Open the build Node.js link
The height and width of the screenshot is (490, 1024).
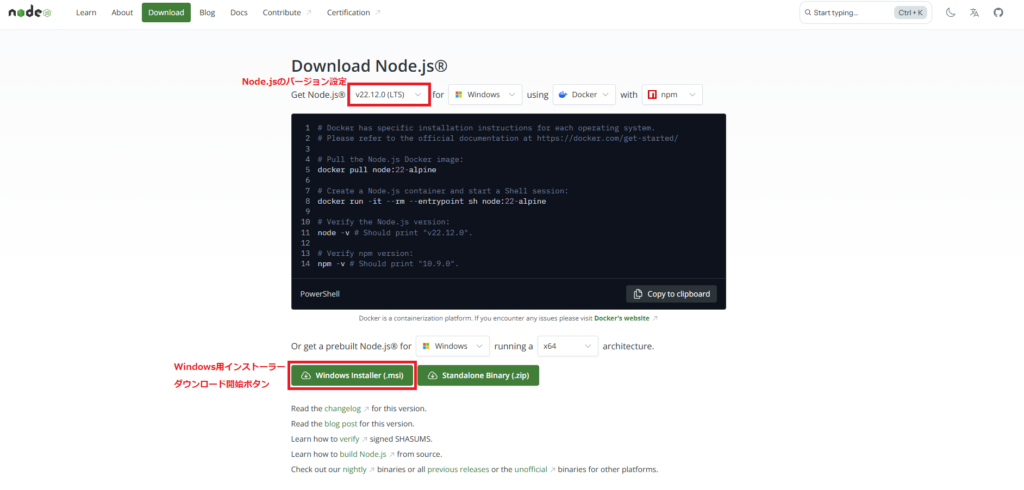368,453
